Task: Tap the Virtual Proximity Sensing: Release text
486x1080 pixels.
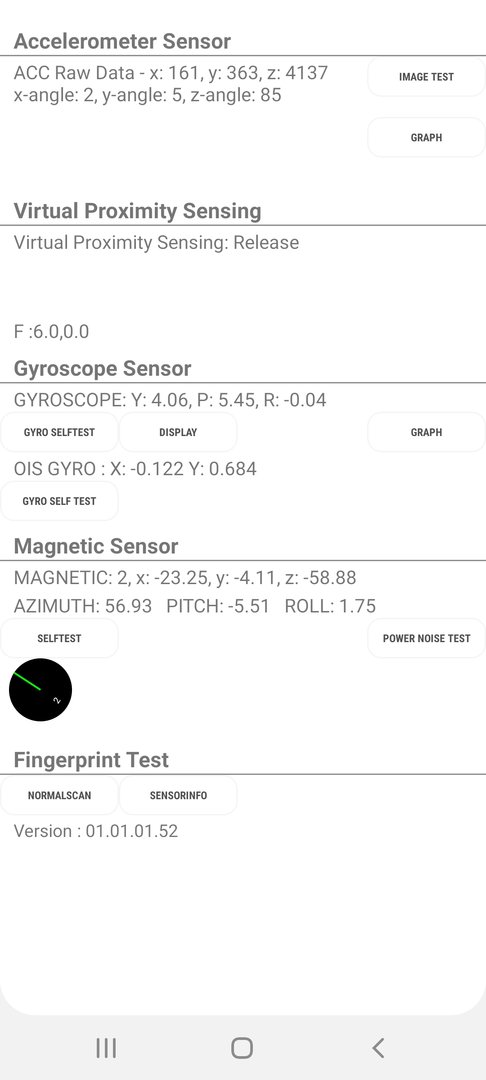Action: [x=156, y=242]
